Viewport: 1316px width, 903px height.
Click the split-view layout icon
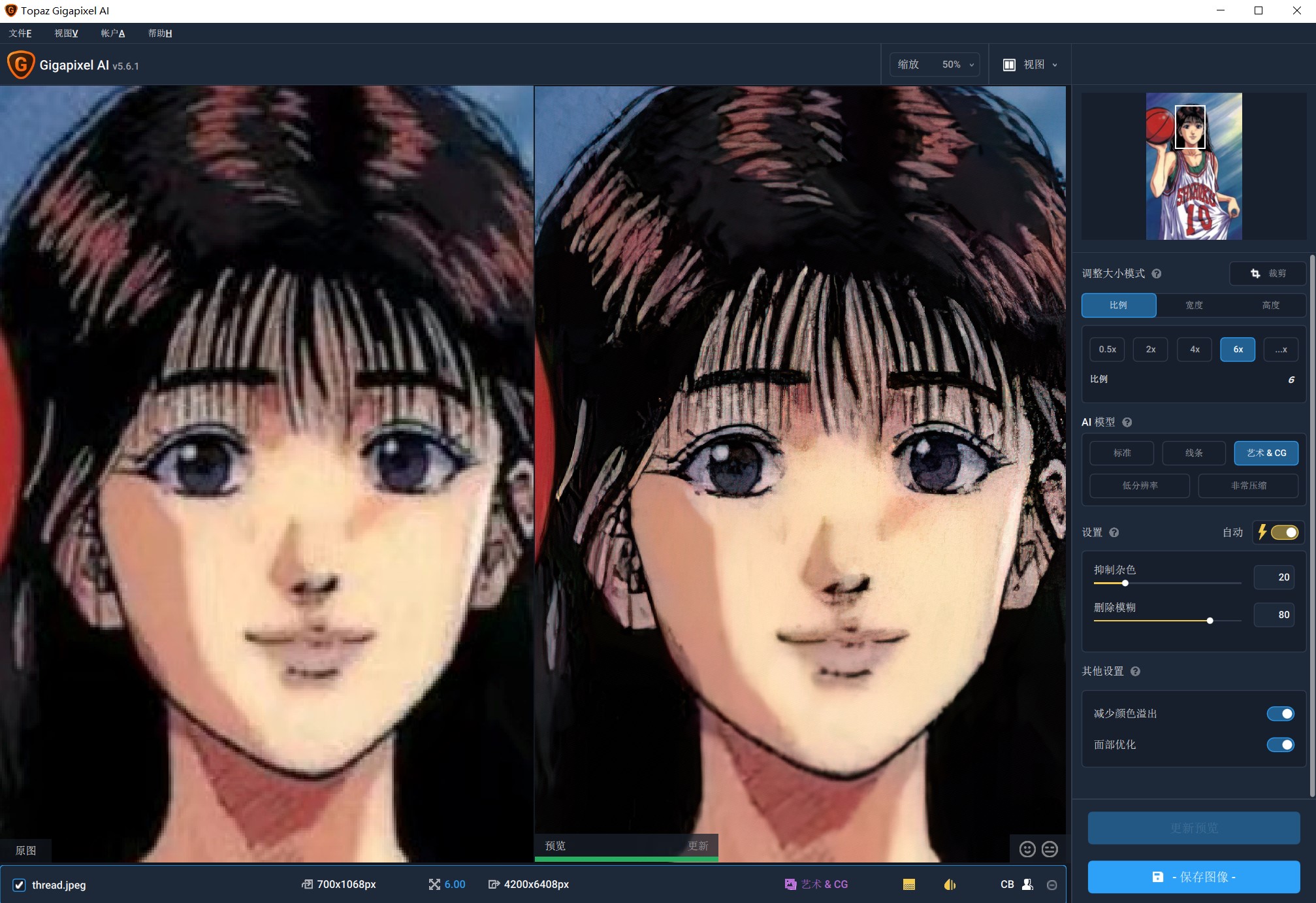coord(1009,65)
